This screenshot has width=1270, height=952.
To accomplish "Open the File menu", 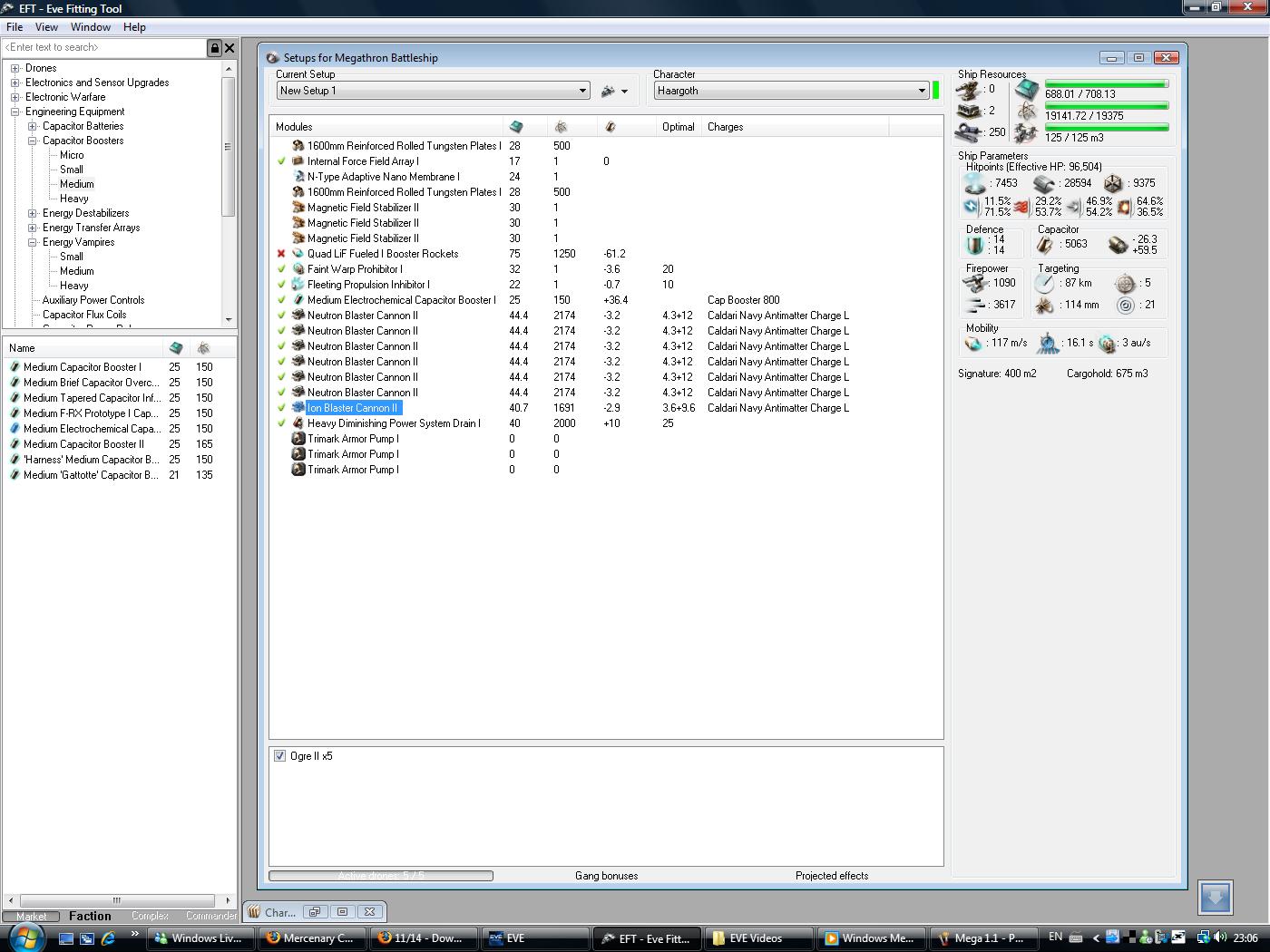I will point(15,27).
